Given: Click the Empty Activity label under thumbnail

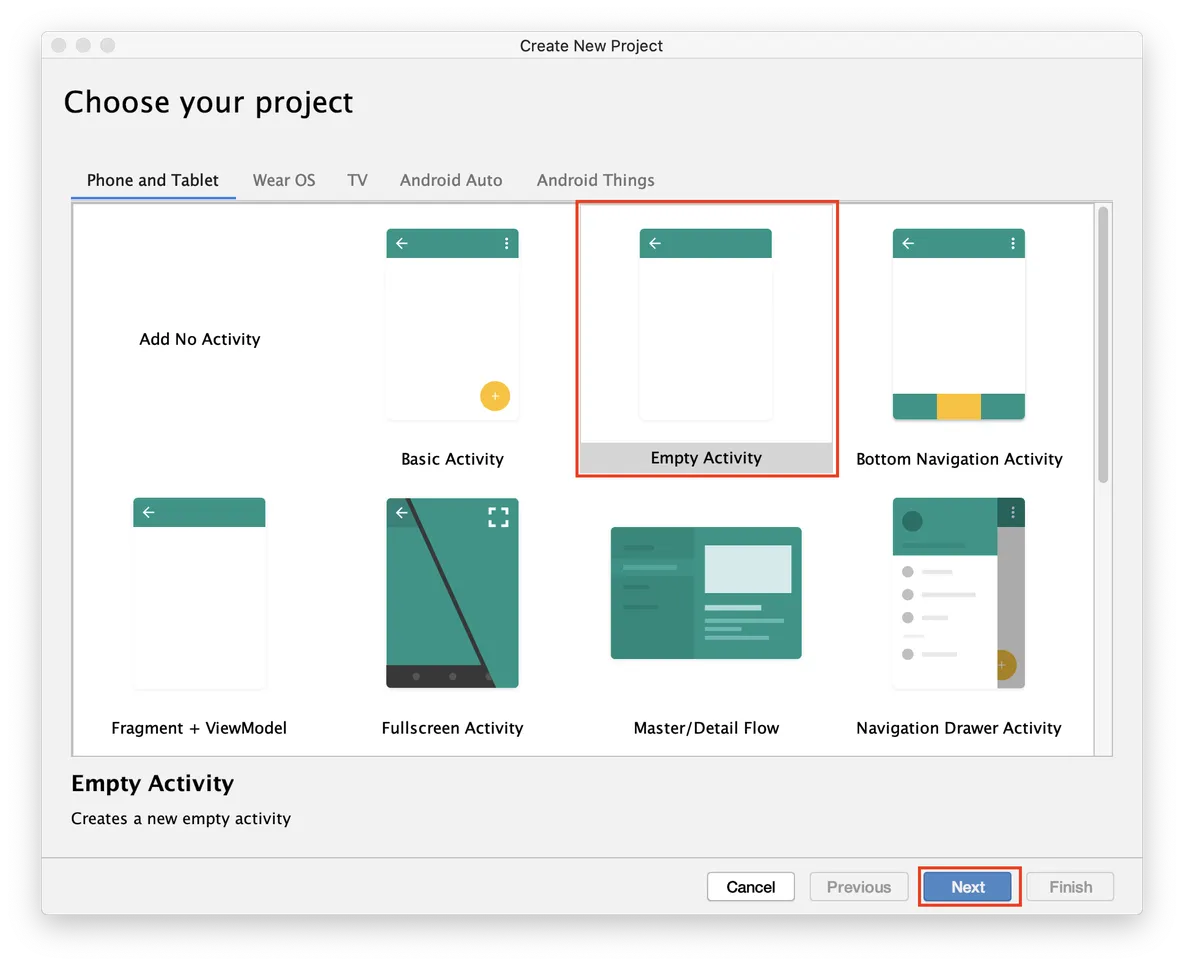Looking at the screenshot, I should pyautogui.click(x=706, y=458).
